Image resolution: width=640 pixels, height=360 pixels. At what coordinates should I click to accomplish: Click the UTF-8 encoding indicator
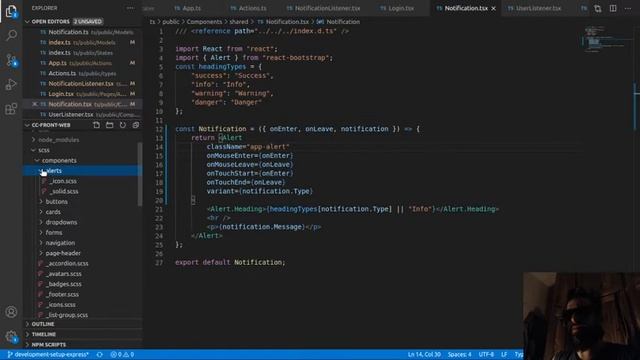(486, 355)
